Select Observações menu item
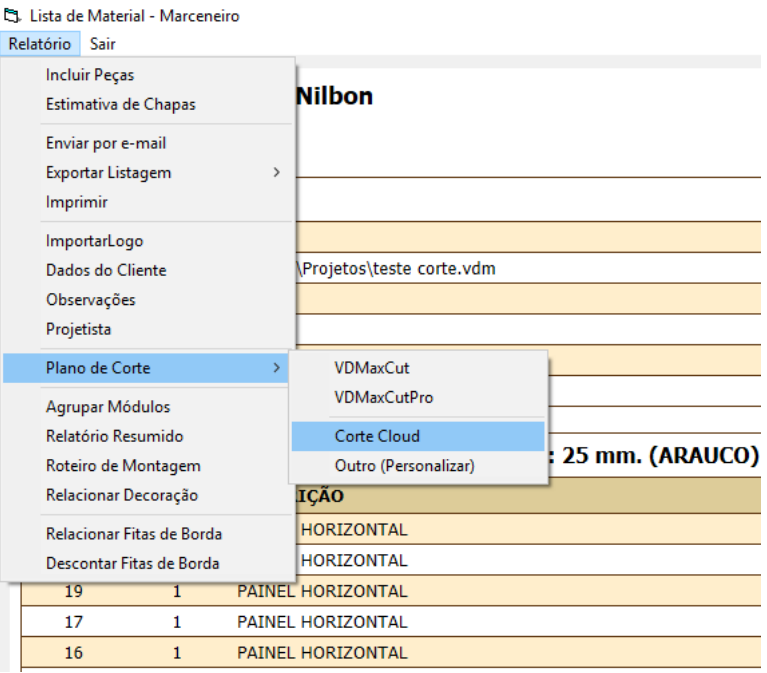 90,299
